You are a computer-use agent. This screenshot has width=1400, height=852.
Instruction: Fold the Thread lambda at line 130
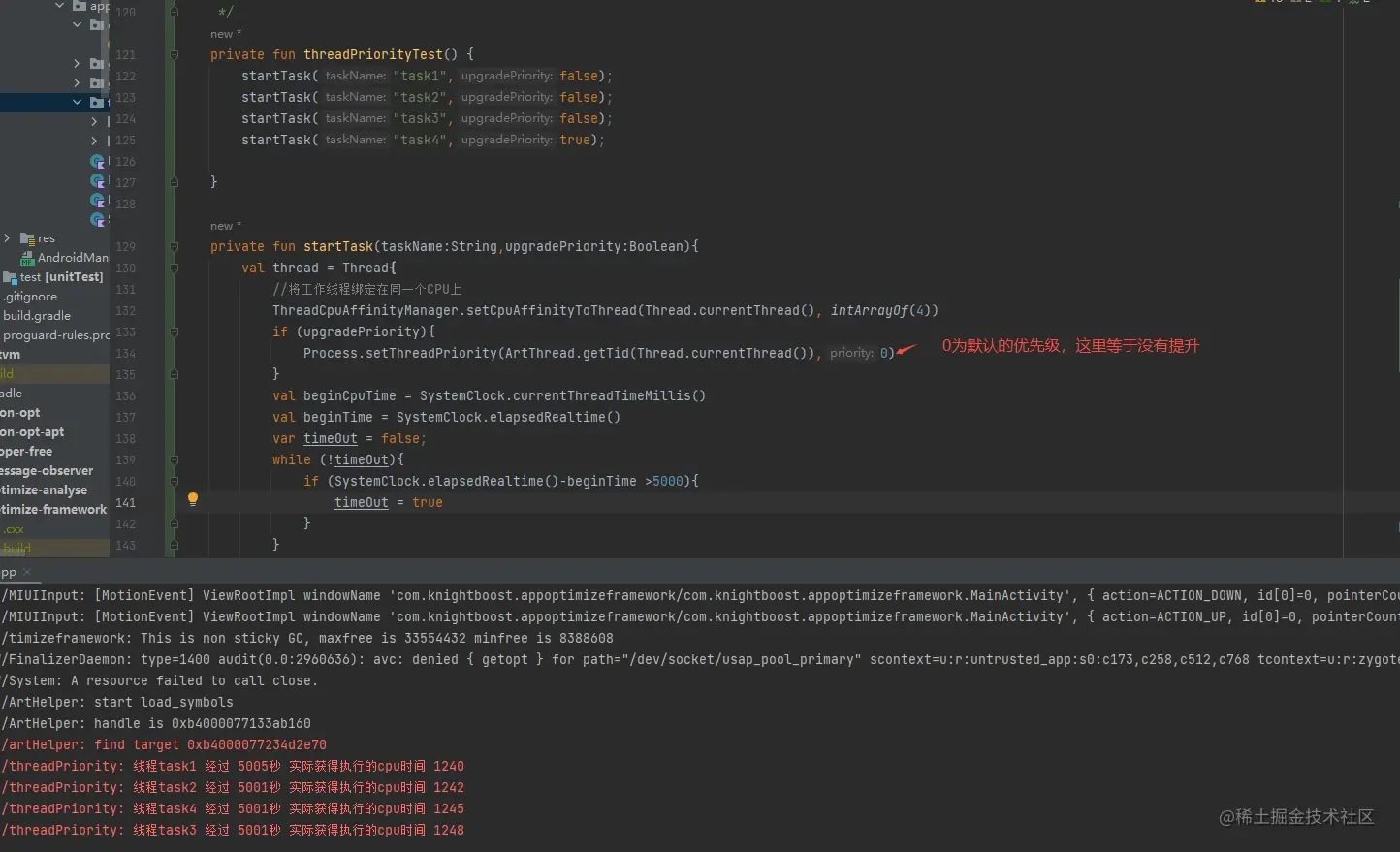[x=175, y=268]
